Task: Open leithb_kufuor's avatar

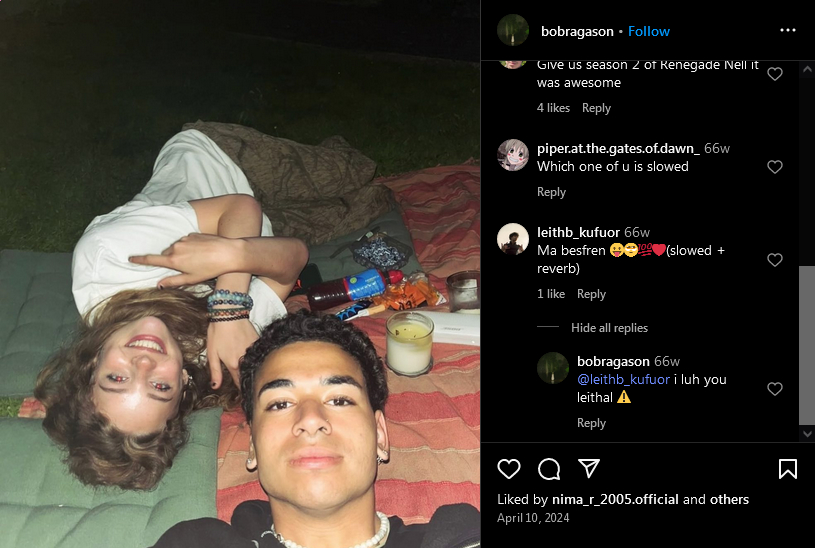Action: coord(512,239)
